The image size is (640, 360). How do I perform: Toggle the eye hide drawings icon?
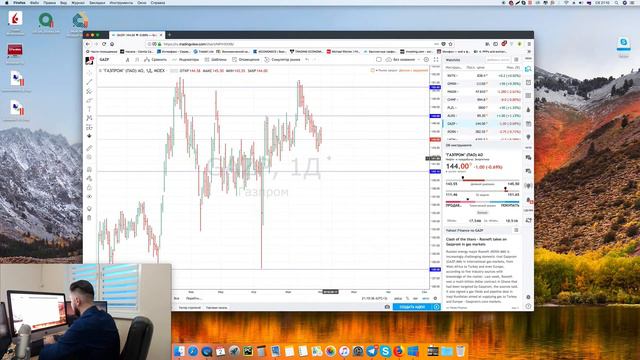[89, 197]
